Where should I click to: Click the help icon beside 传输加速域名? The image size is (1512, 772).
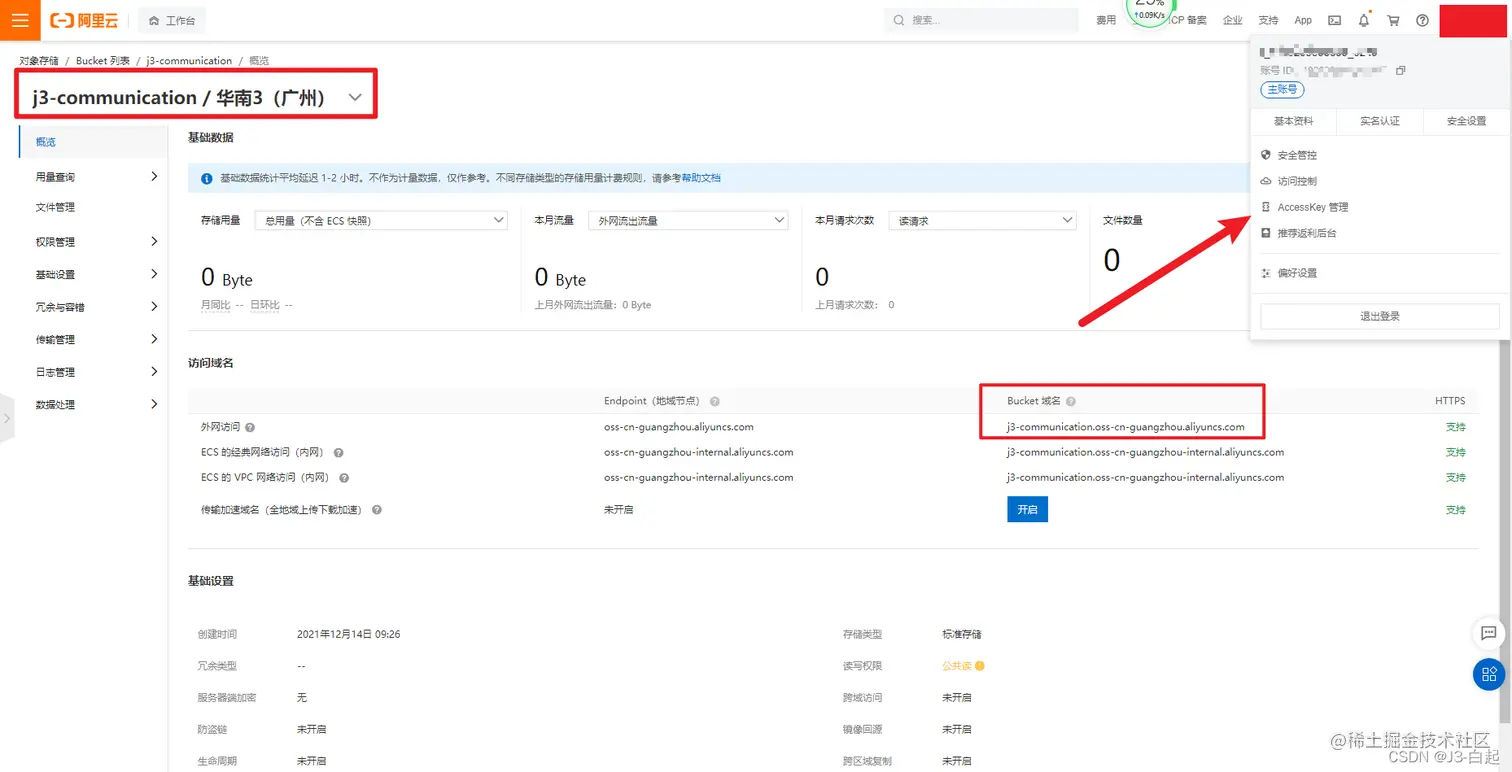coord(377,510)
